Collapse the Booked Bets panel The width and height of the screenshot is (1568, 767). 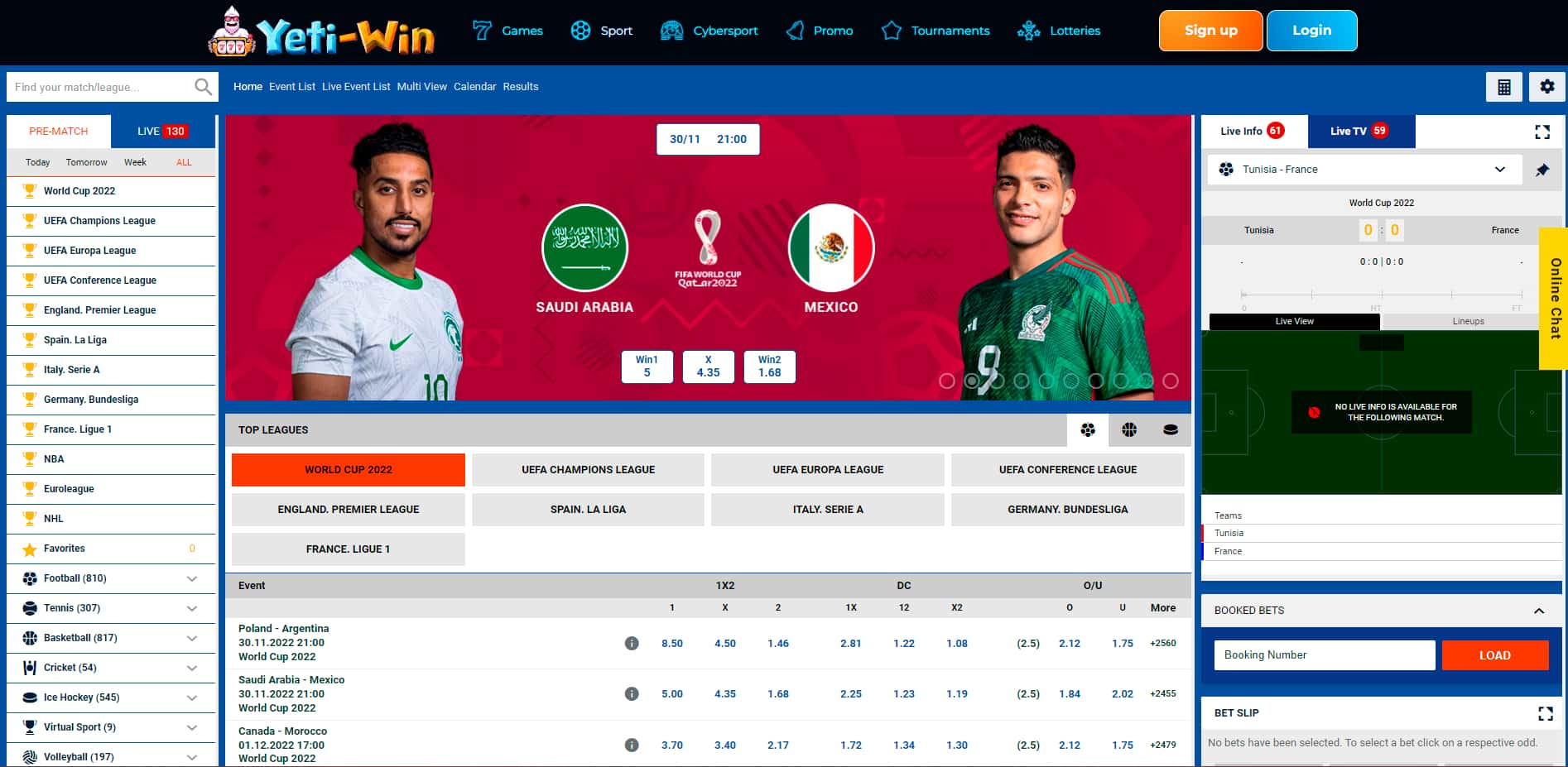pos(1539,611)
